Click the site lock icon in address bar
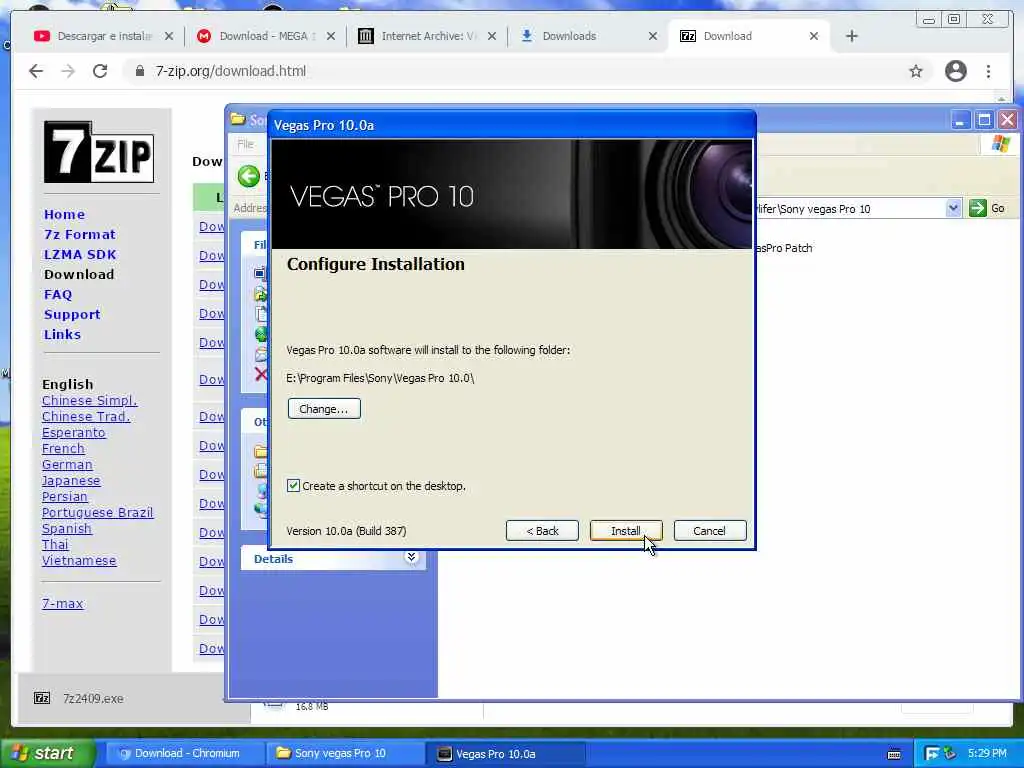Viewport: 1024px width, 768px height. 139,71
